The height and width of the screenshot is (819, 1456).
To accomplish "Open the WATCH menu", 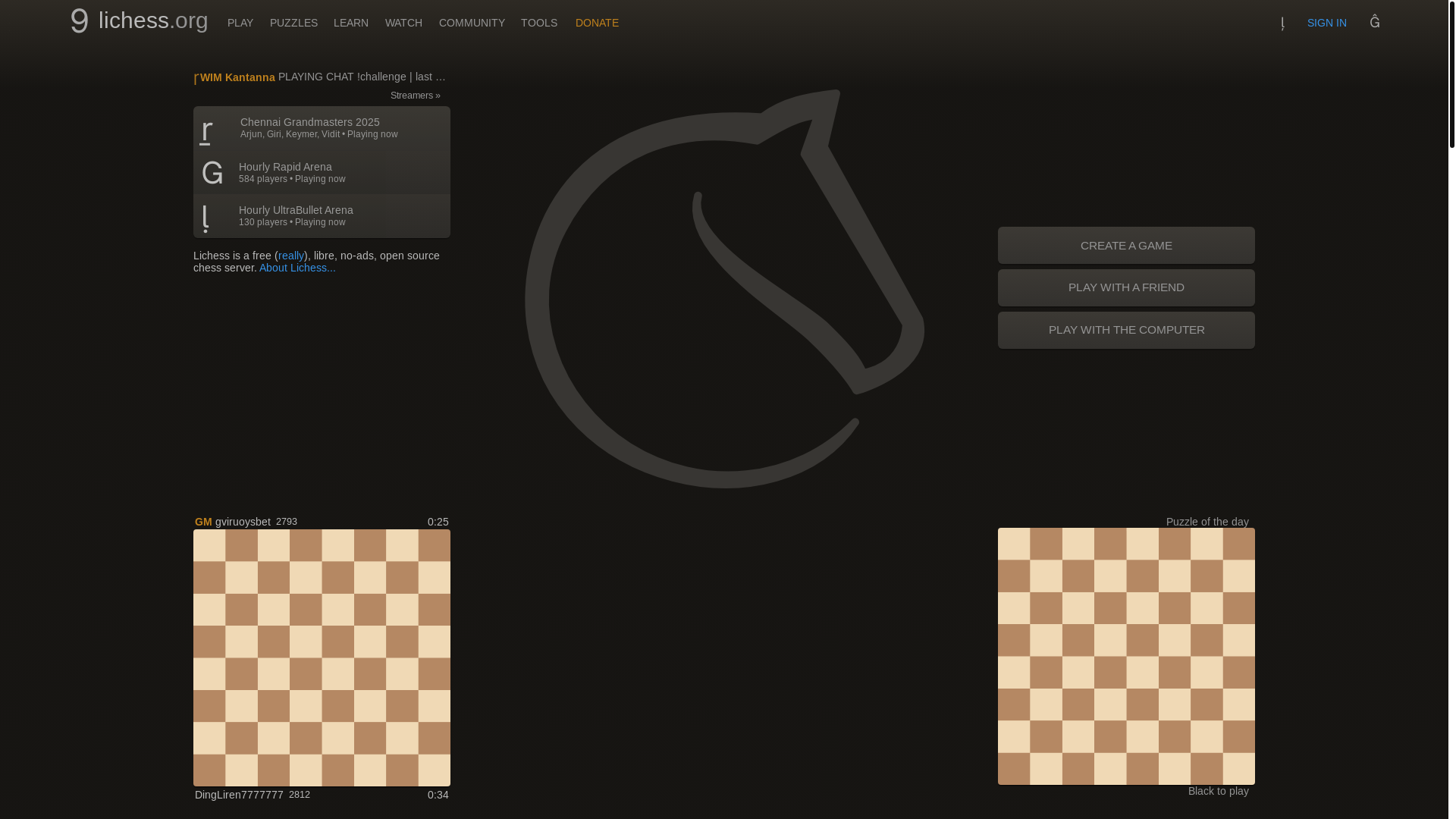I will [x=403, y=23].
